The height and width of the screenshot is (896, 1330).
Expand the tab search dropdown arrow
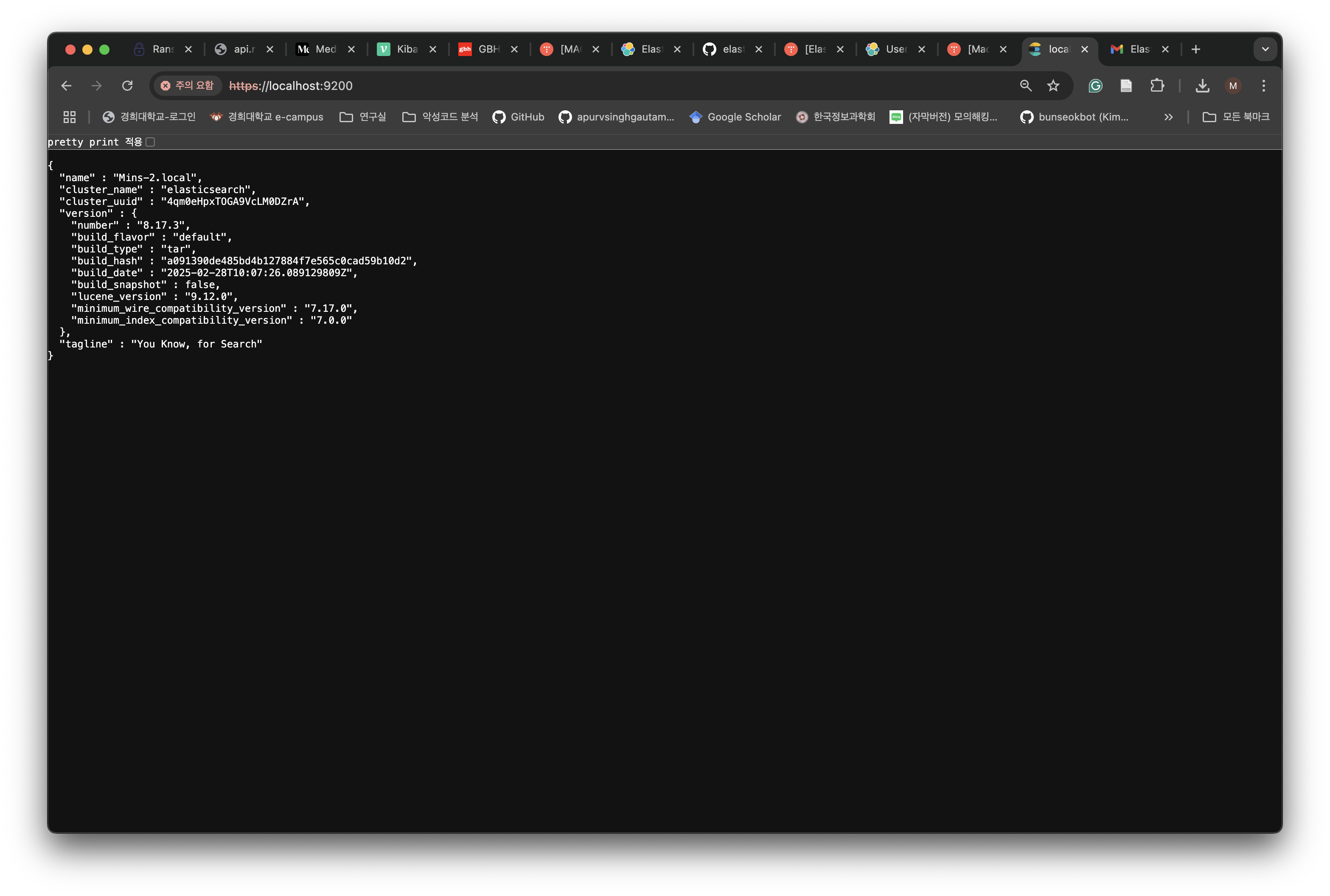click(x=1265, y=49)
